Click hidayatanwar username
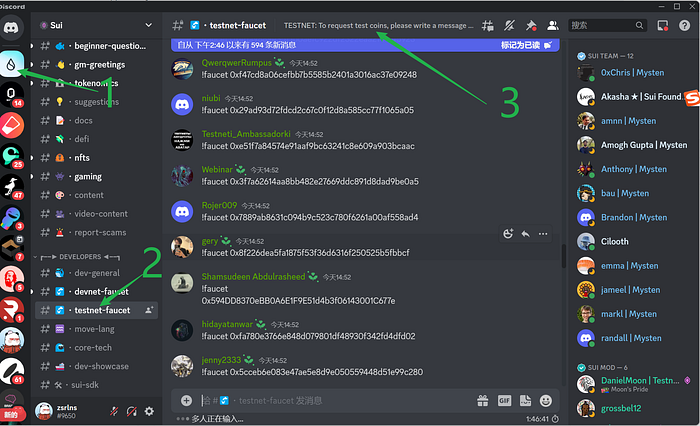The image size is (700, 426). [227, 324]
